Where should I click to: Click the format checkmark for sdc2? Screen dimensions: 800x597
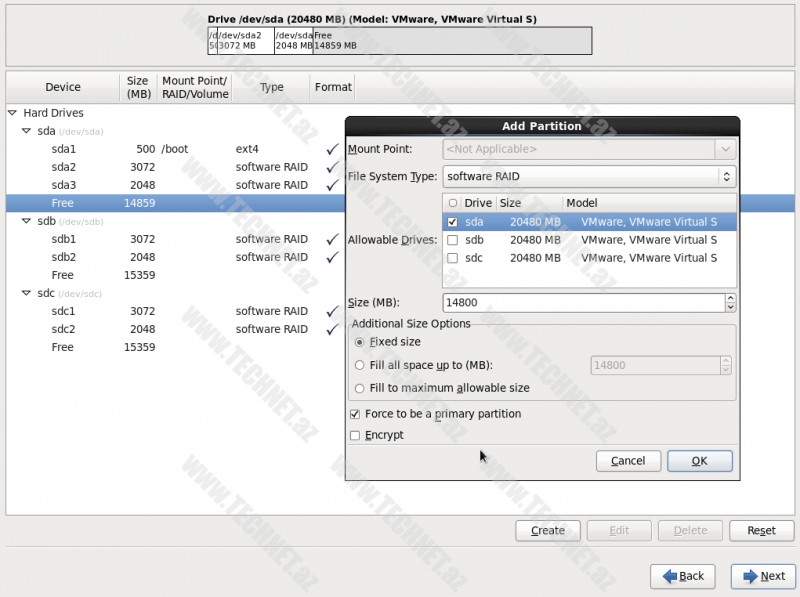tap(332, 329)
